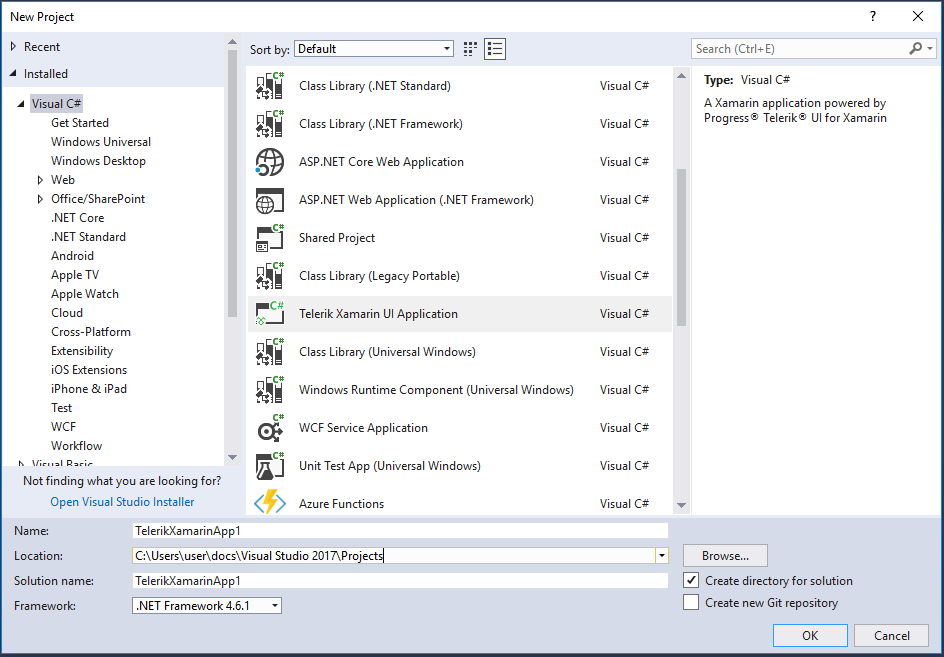Screen dimensions: 944x657
Task: Select the Apple Watch category
Action: pyautogui.click(x=85, y=294)
